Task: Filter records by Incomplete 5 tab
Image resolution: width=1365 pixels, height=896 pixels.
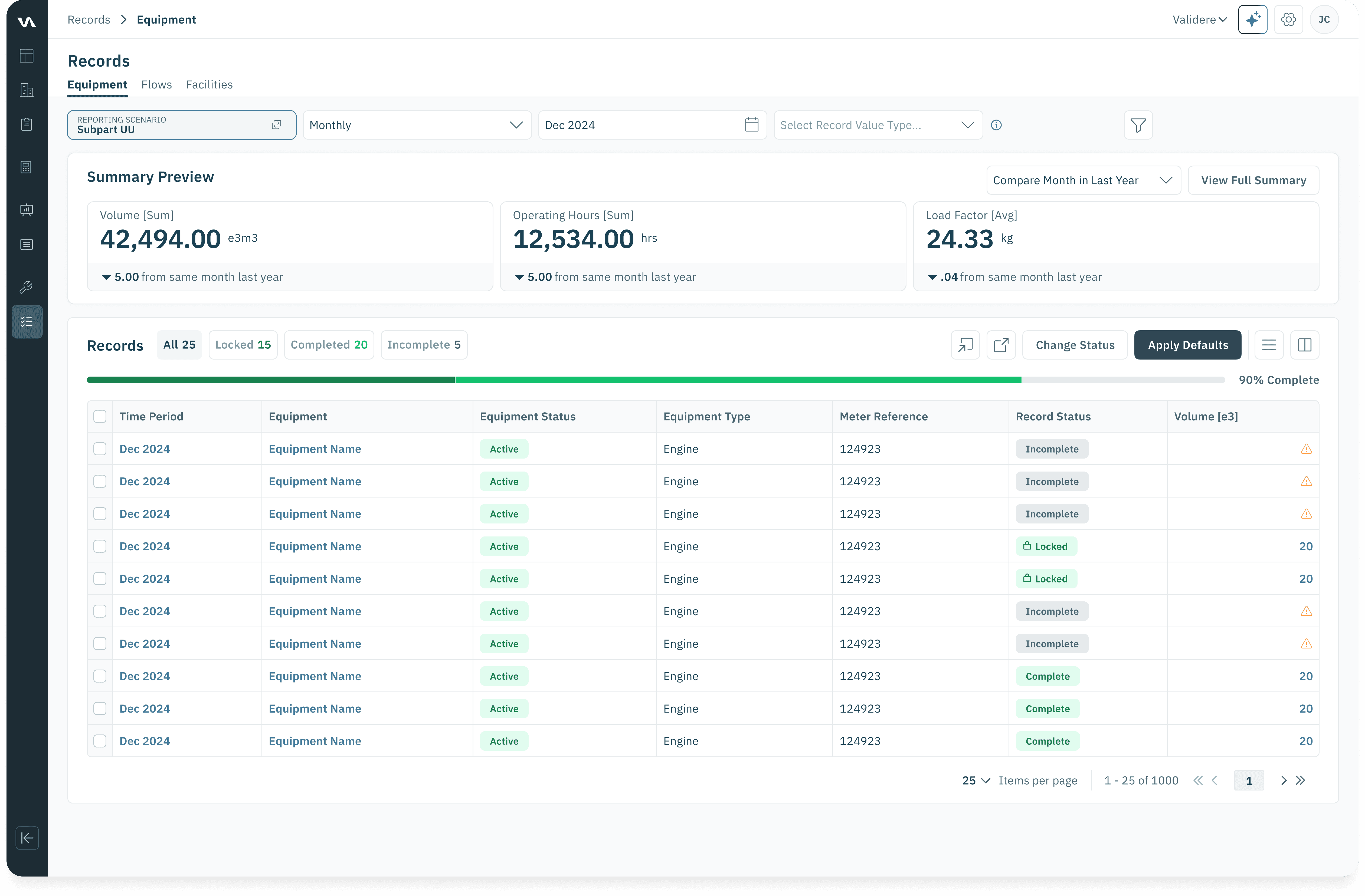Action: click(424, 345)
